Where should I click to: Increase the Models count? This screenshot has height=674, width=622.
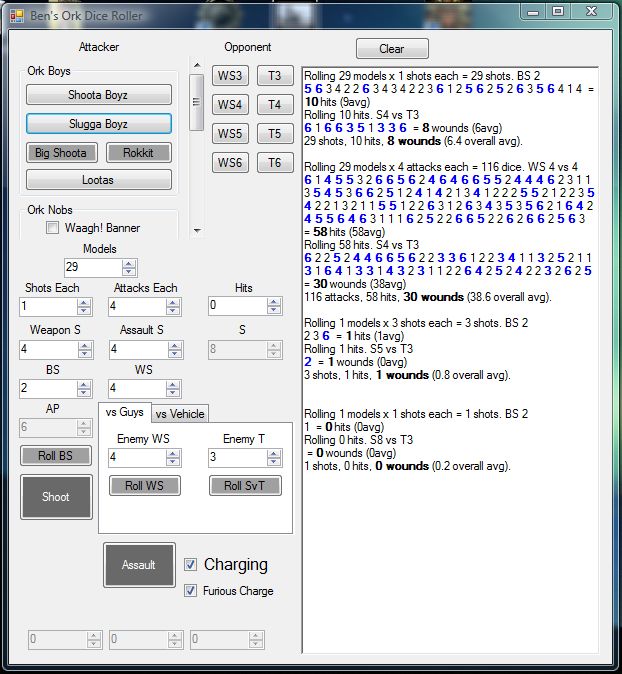pos(129,263)
